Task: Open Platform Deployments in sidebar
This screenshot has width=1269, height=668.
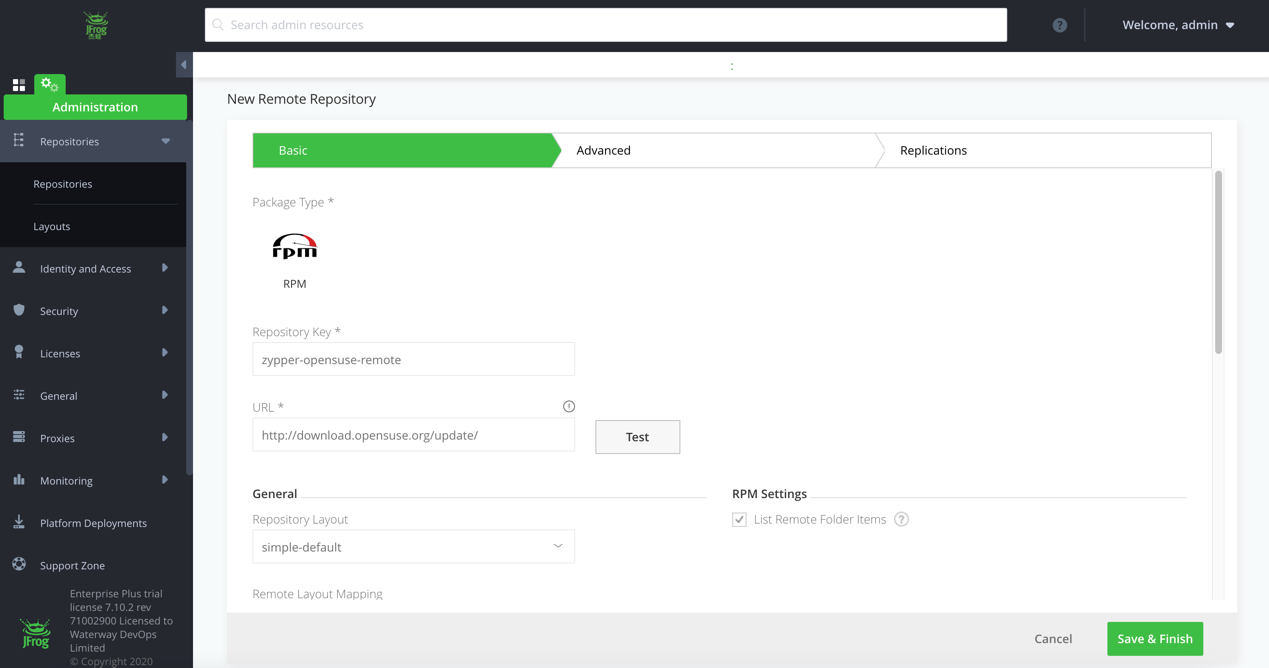Action: (x=93, y=523)
